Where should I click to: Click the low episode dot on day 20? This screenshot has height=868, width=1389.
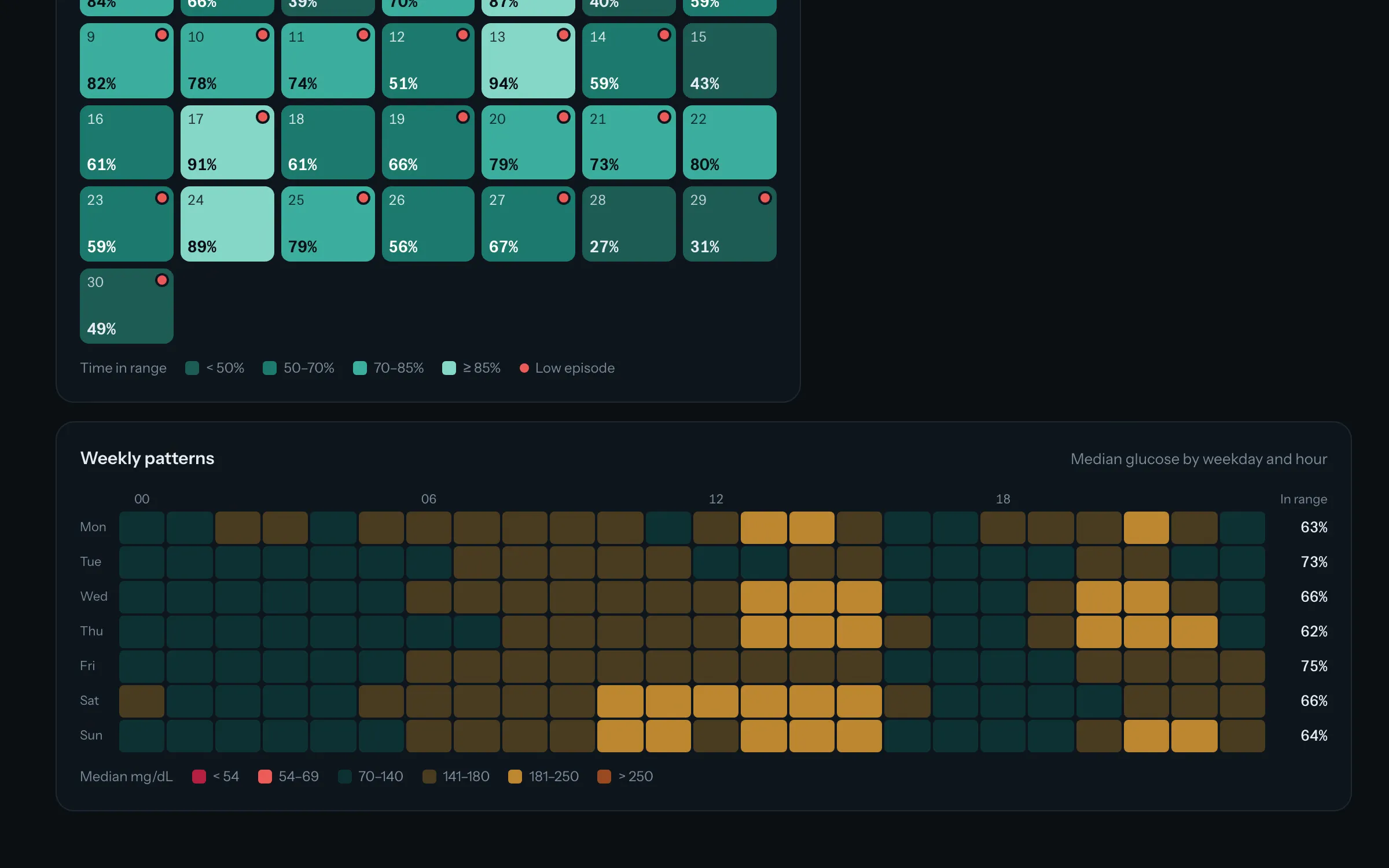(x=564, y=117)
